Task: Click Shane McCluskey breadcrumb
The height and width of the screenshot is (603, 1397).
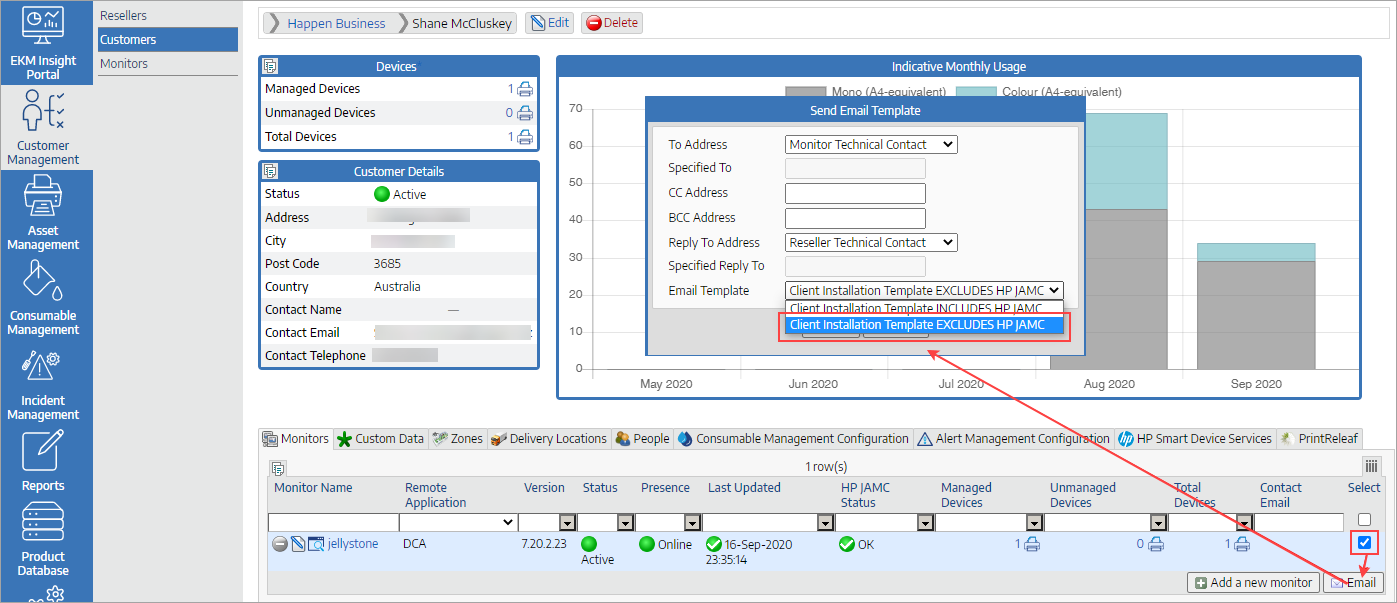Action: pyautogui.click(x=461, y=23)
